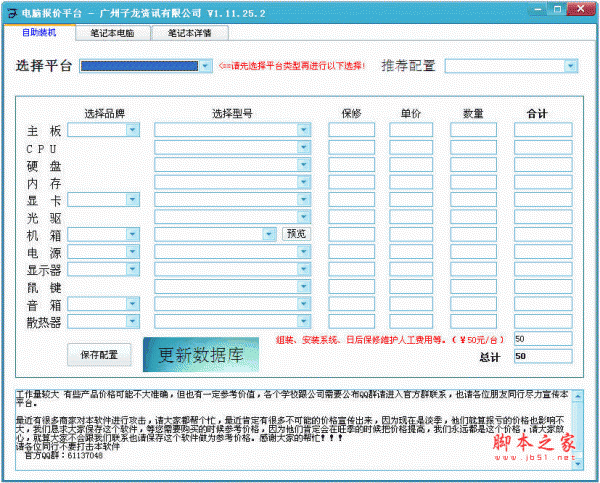Click the 主板 单价 field
The width and height of the screenshot is (600, 483).
[x=411, y=130]
